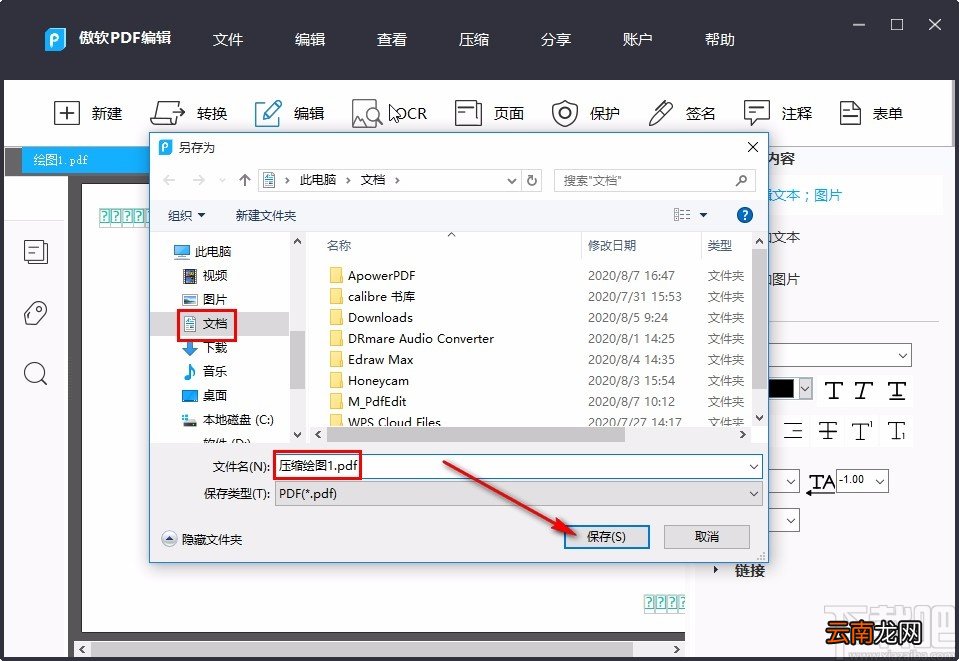This screenshot has width=959, height=661.
Task: Open the 编辑 menu in title bar
Action: [309, 40]
